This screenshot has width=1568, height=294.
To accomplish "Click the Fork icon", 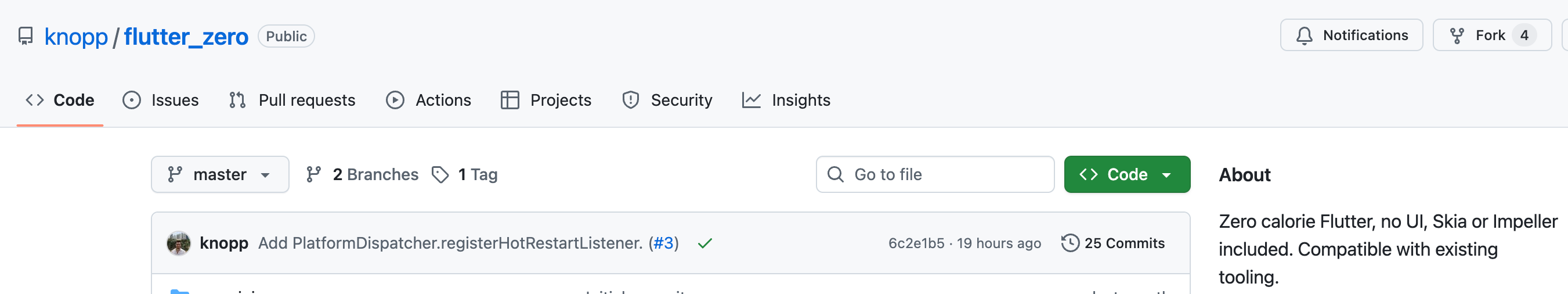I will tap(1457, 36).
